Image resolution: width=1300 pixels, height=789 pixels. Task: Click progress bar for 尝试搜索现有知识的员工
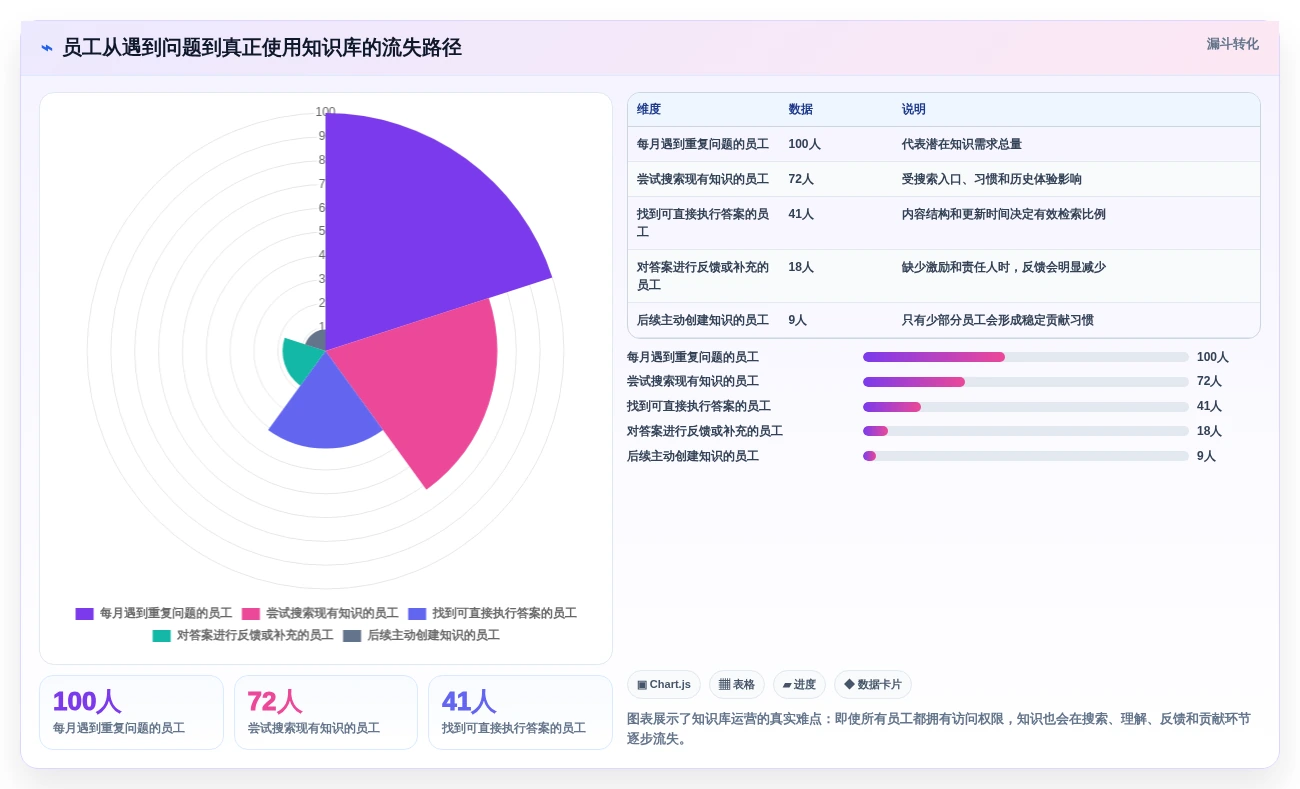pos(1026,382)
